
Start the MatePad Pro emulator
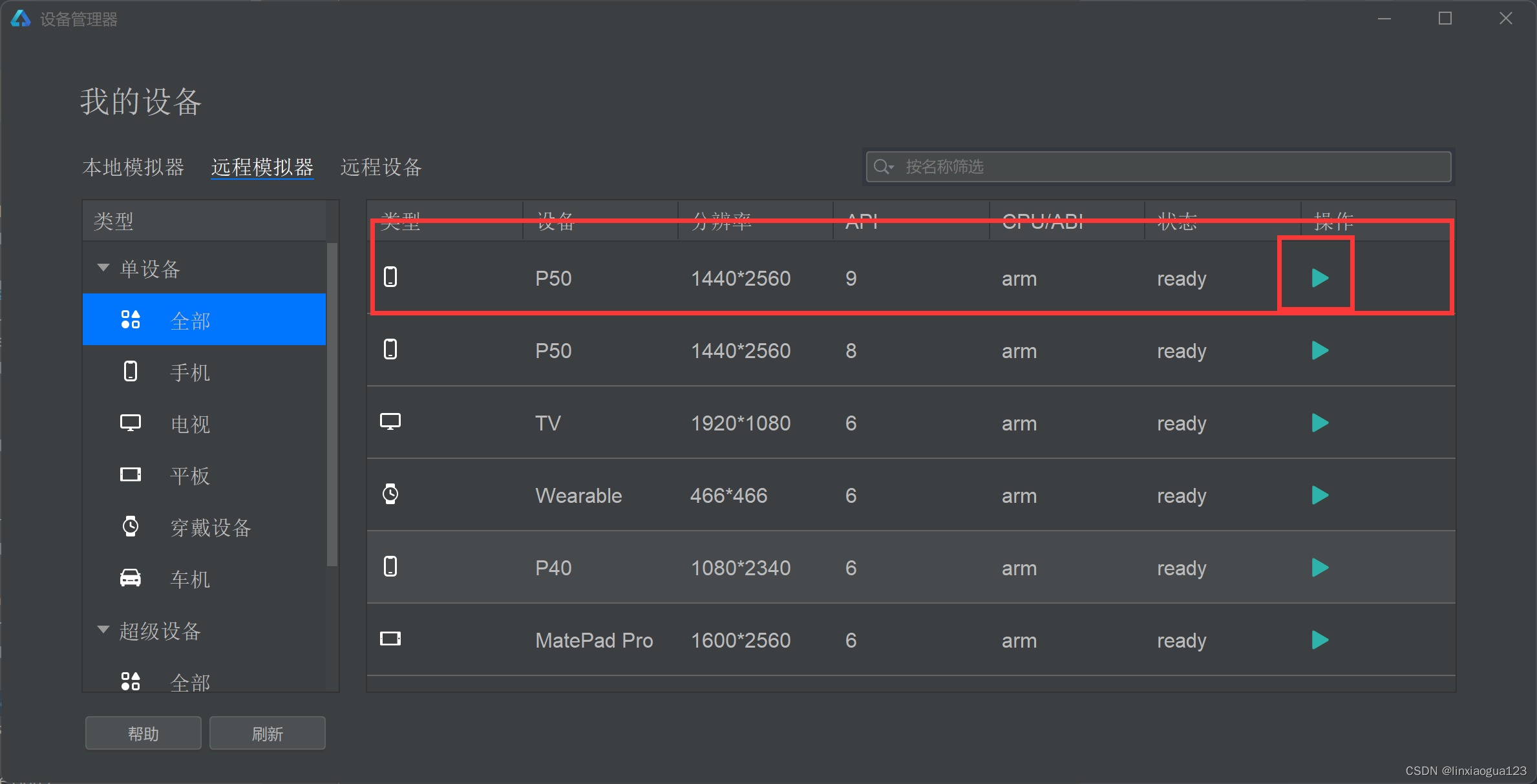1320,641
